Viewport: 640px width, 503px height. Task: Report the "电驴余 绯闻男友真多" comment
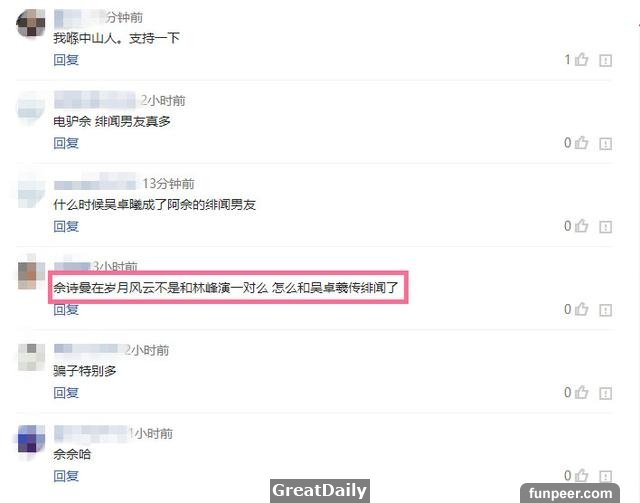(605, 144)
